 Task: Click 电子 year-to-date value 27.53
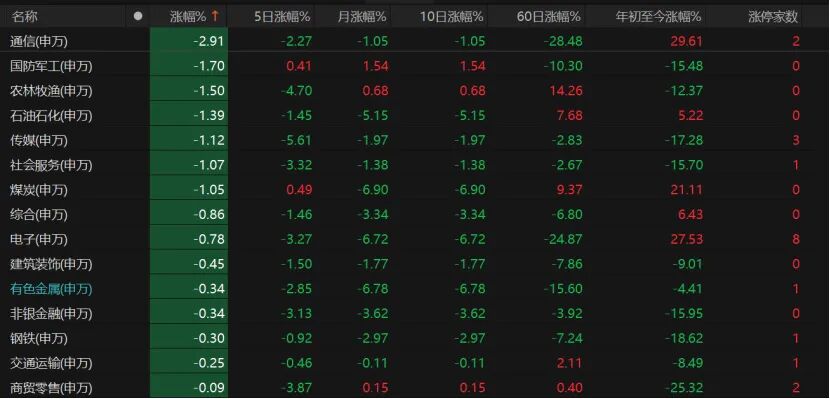(687, 239)
